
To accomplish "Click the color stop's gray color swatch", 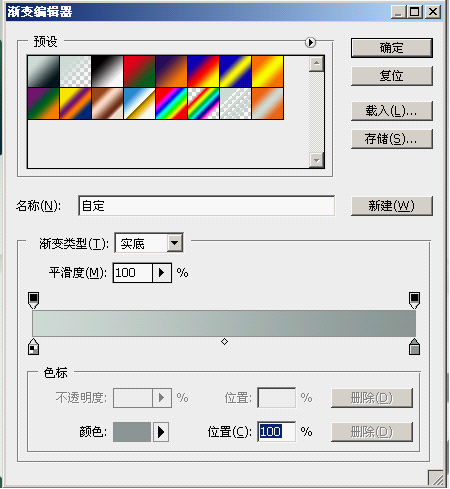I will click(x=132, y=432).
